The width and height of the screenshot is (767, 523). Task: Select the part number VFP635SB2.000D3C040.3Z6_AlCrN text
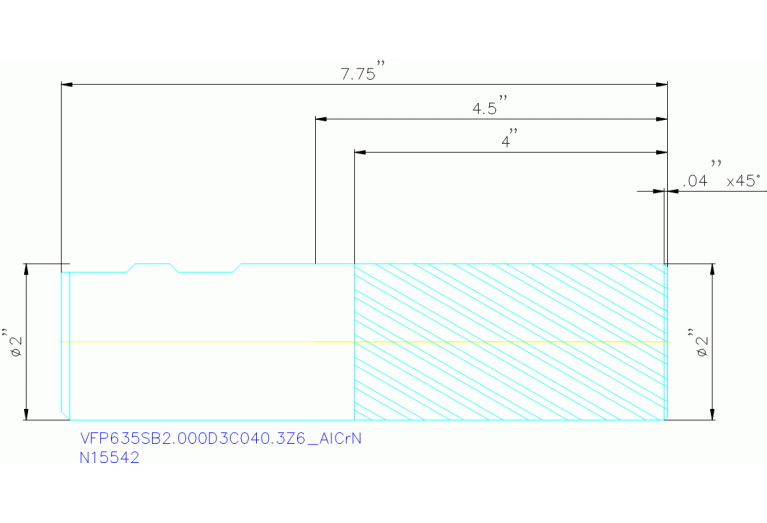point(221,438)
